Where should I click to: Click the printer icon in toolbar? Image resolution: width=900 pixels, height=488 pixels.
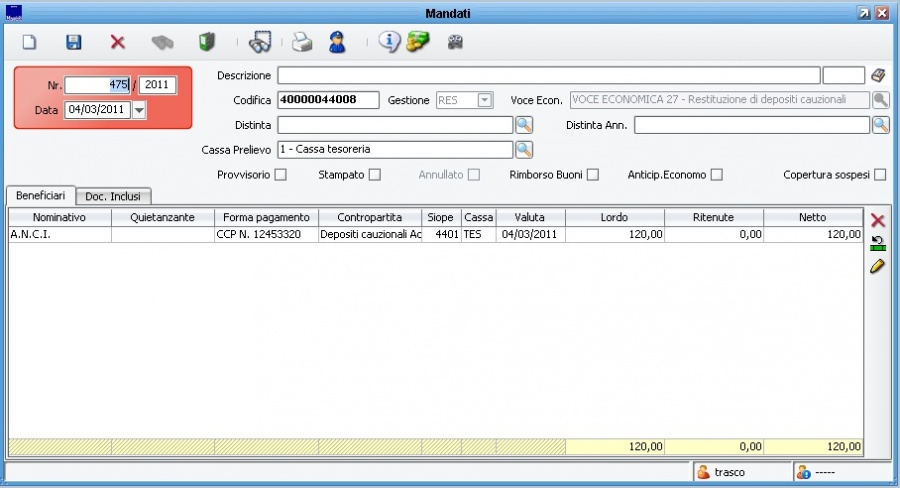pos(302,43)
